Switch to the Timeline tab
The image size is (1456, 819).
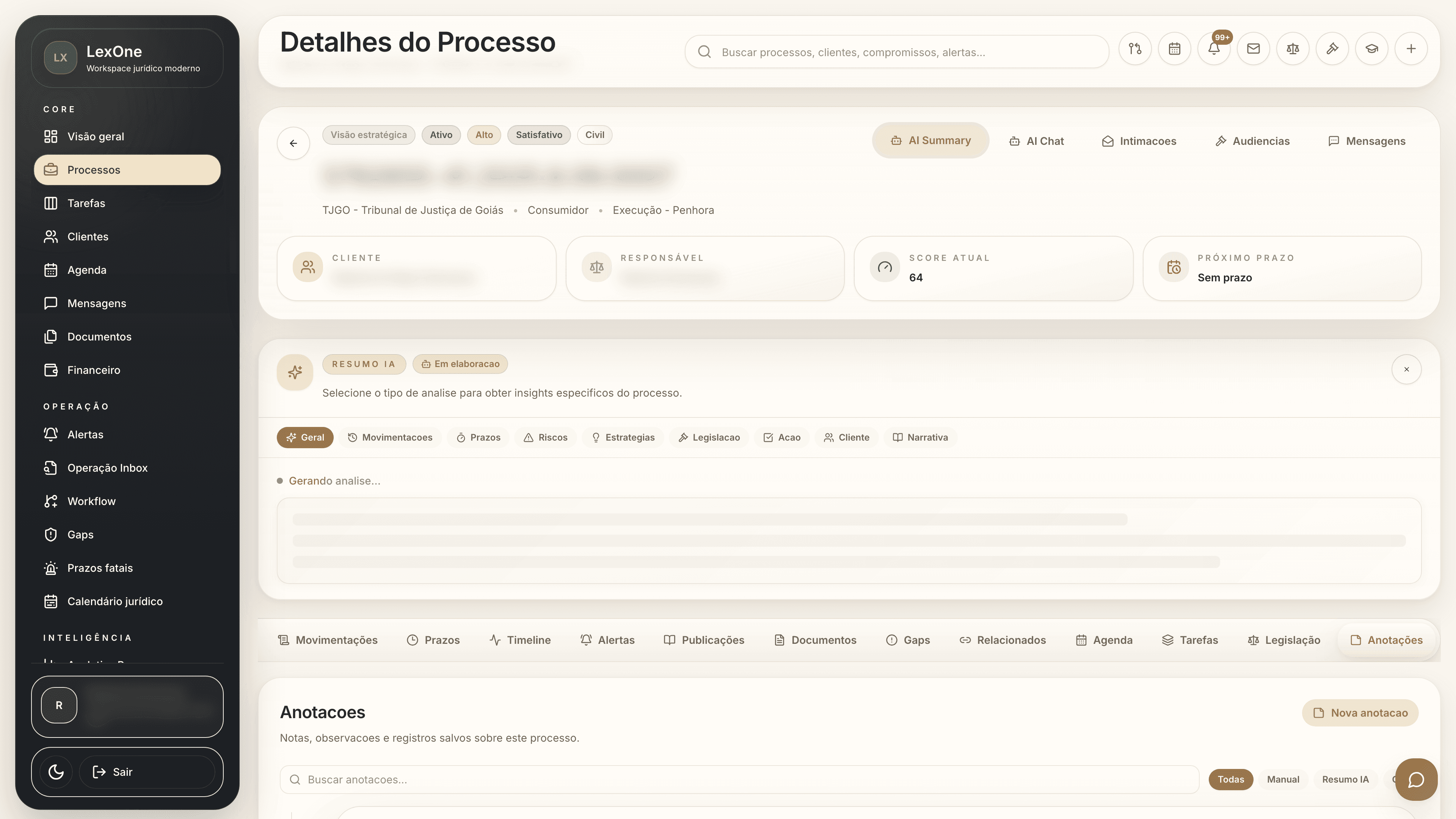pyautogui.click(x=519, y=640)
